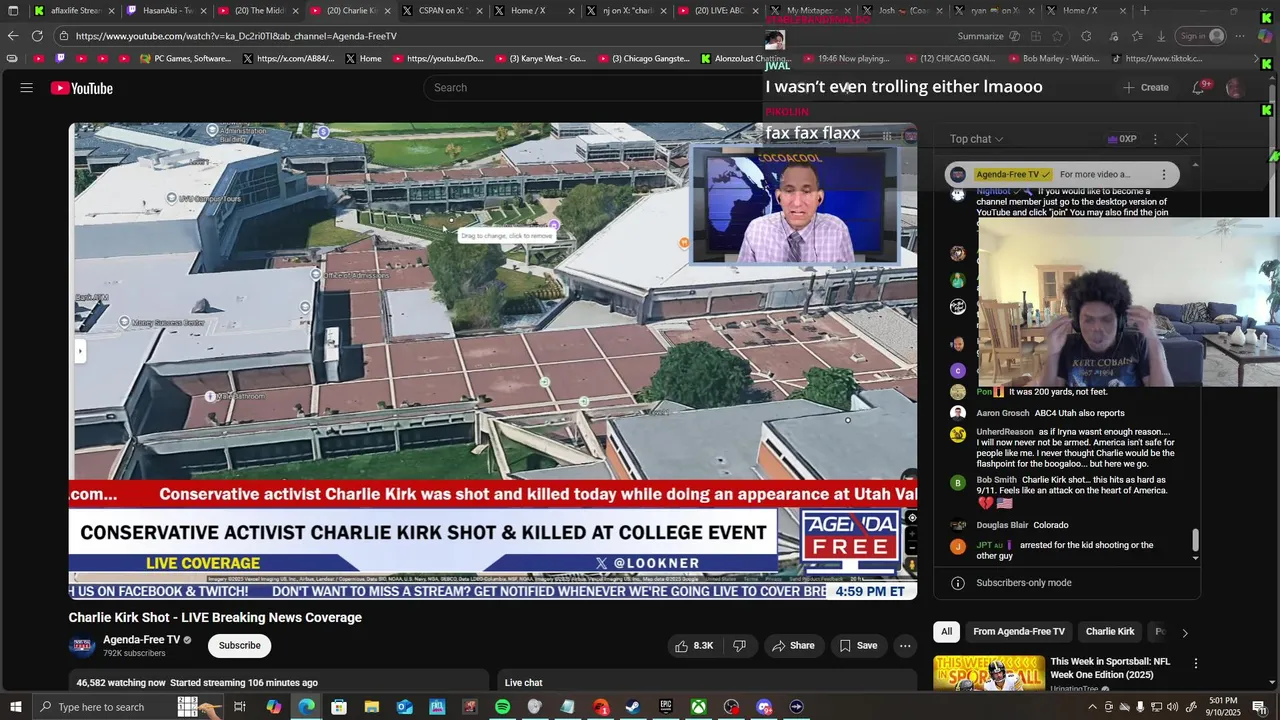Select the Charlie Kirk filter chip
The width and height of the screenshot is (1280, 720).
(x=1110, y=632)
